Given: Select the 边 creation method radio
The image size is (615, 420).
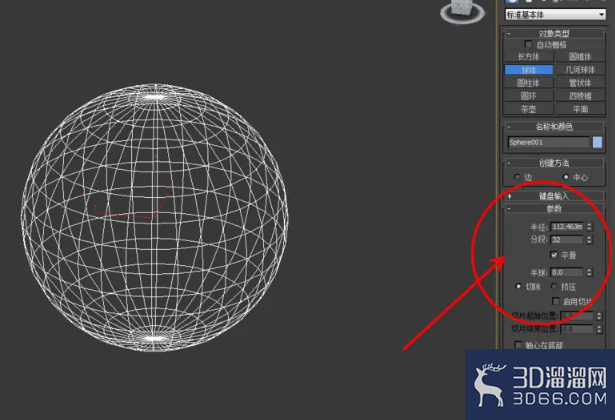Looking at the screenshot, I should (517, 177).
